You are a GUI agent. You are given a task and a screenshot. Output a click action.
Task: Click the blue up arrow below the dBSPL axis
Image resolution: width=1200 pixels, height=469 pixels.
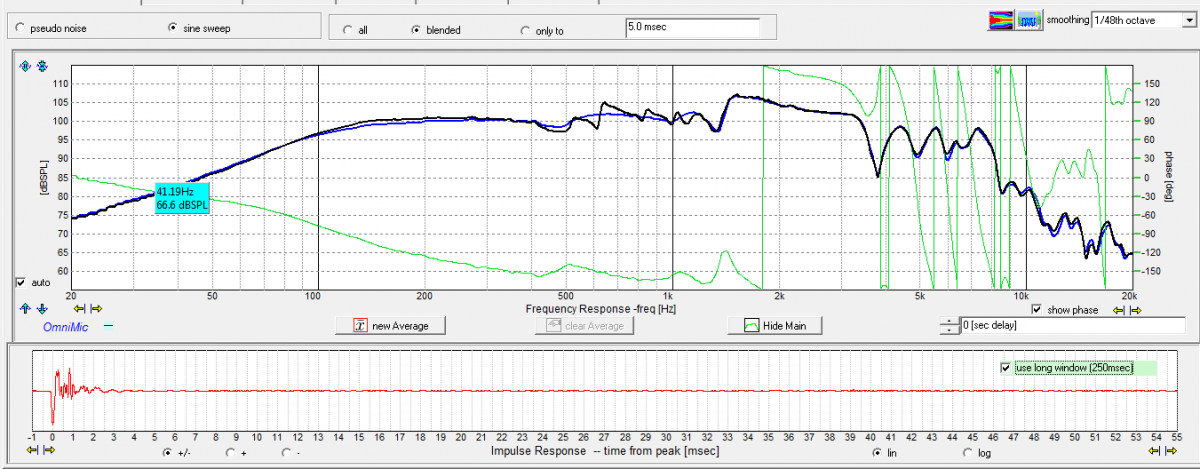point(27,309)
